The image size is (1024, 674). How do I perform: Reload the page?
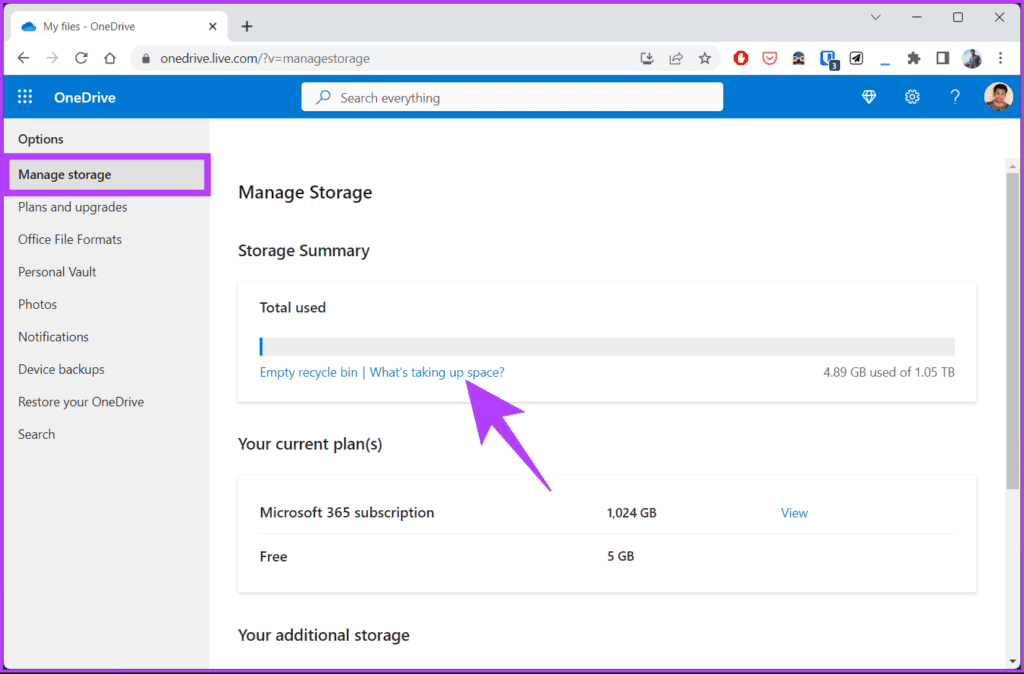[81, 58]
